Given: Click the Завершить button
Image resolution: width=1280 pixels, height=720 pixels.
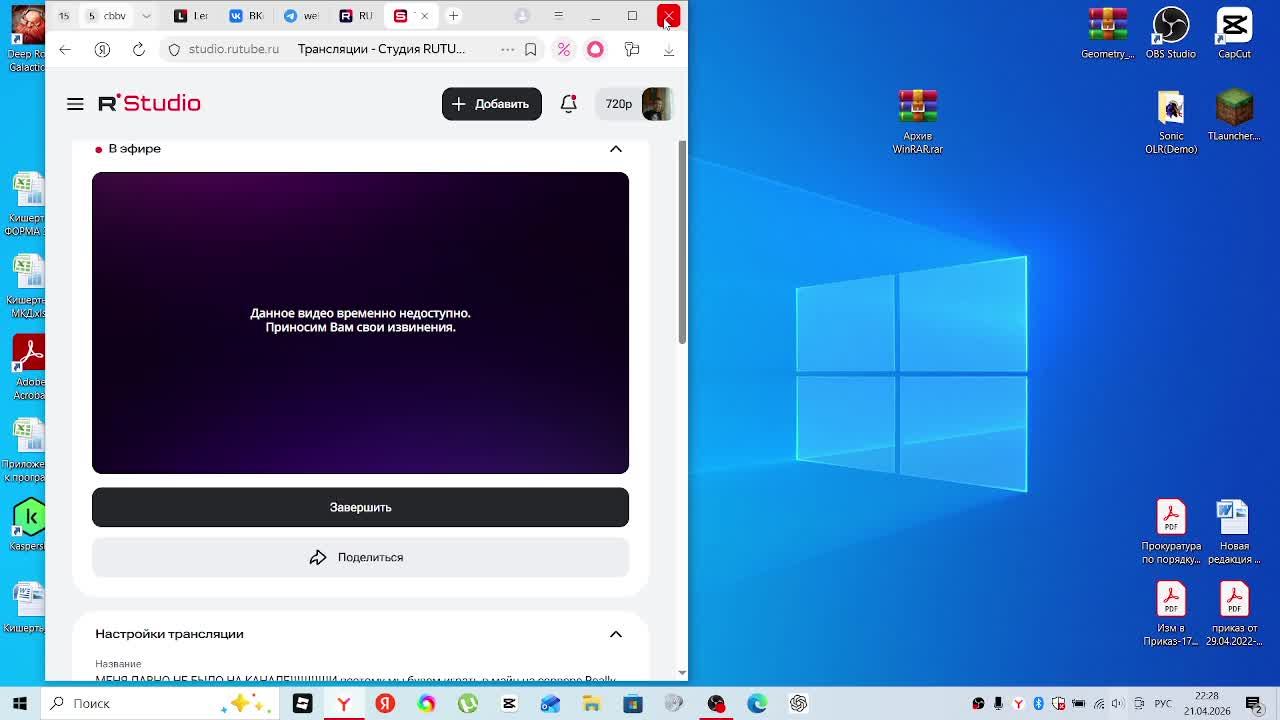Looking at the screenshot, I should point(360,507).
